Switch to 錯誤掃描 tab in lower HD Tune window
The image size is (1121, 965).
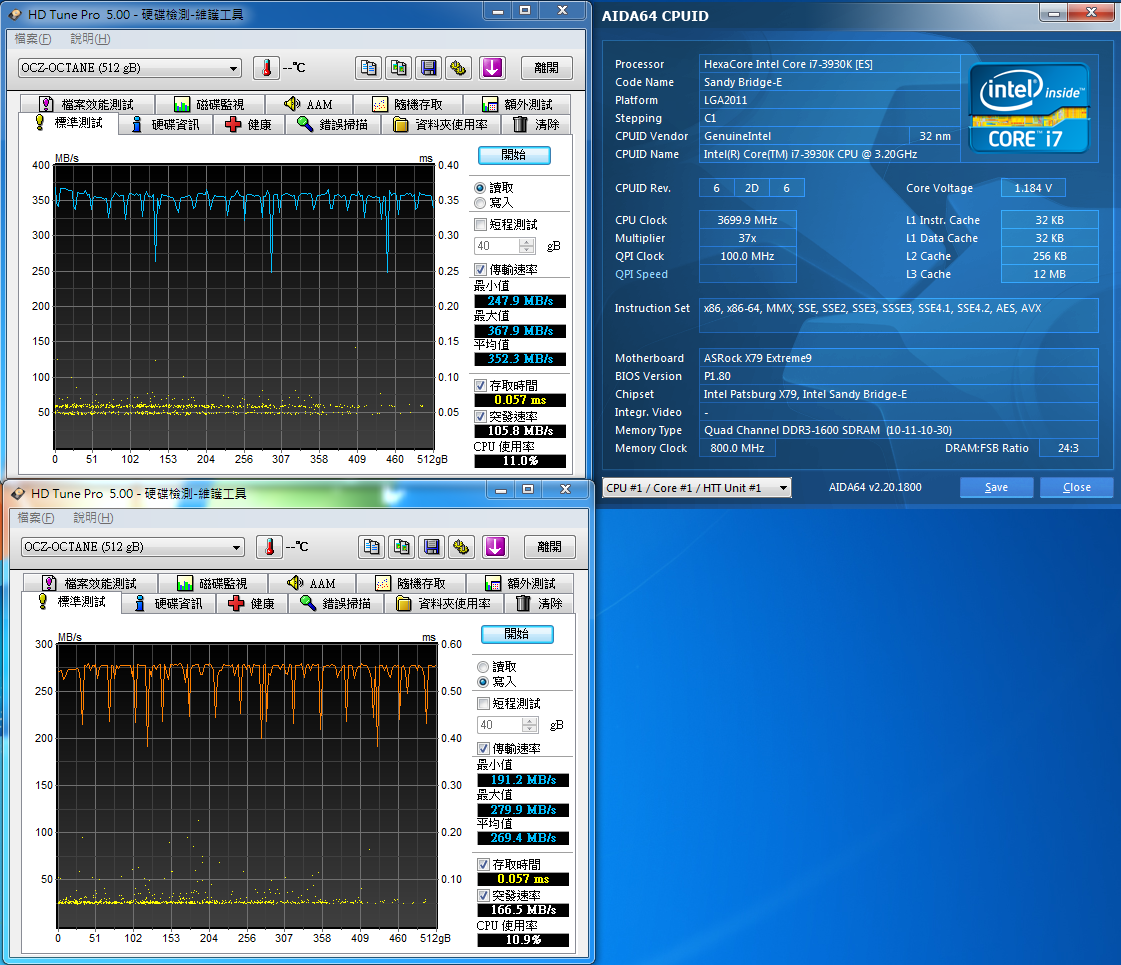click(x=336, y=603)
